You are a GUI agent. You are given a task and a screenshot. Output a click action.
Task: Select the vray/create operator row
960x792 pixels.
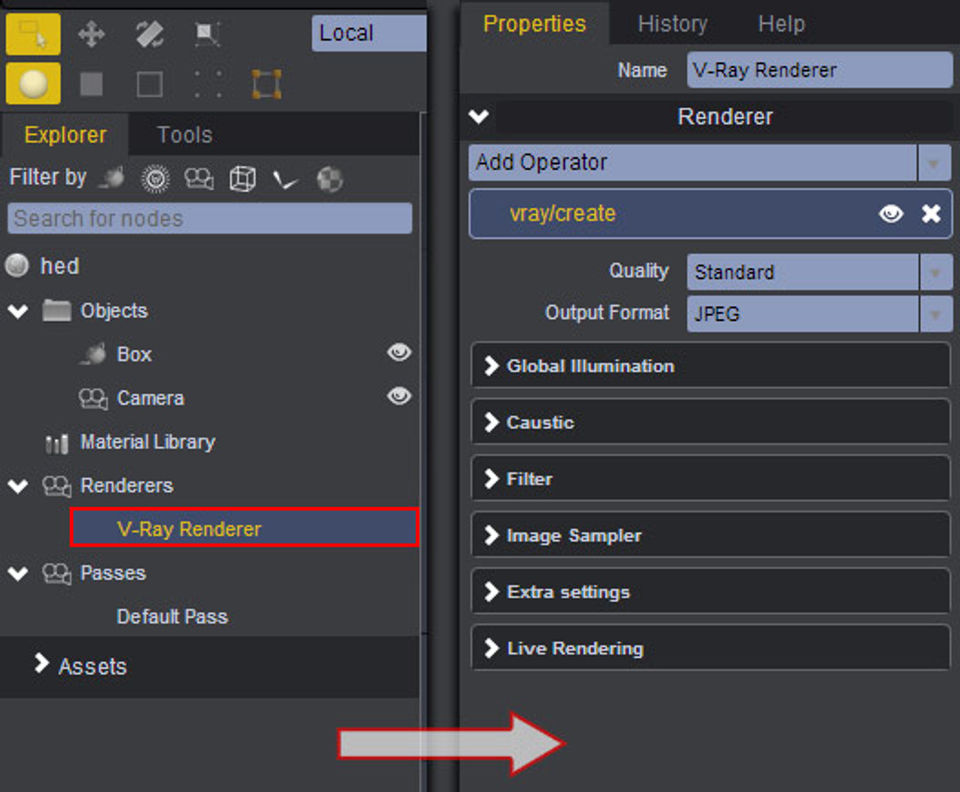710,214
